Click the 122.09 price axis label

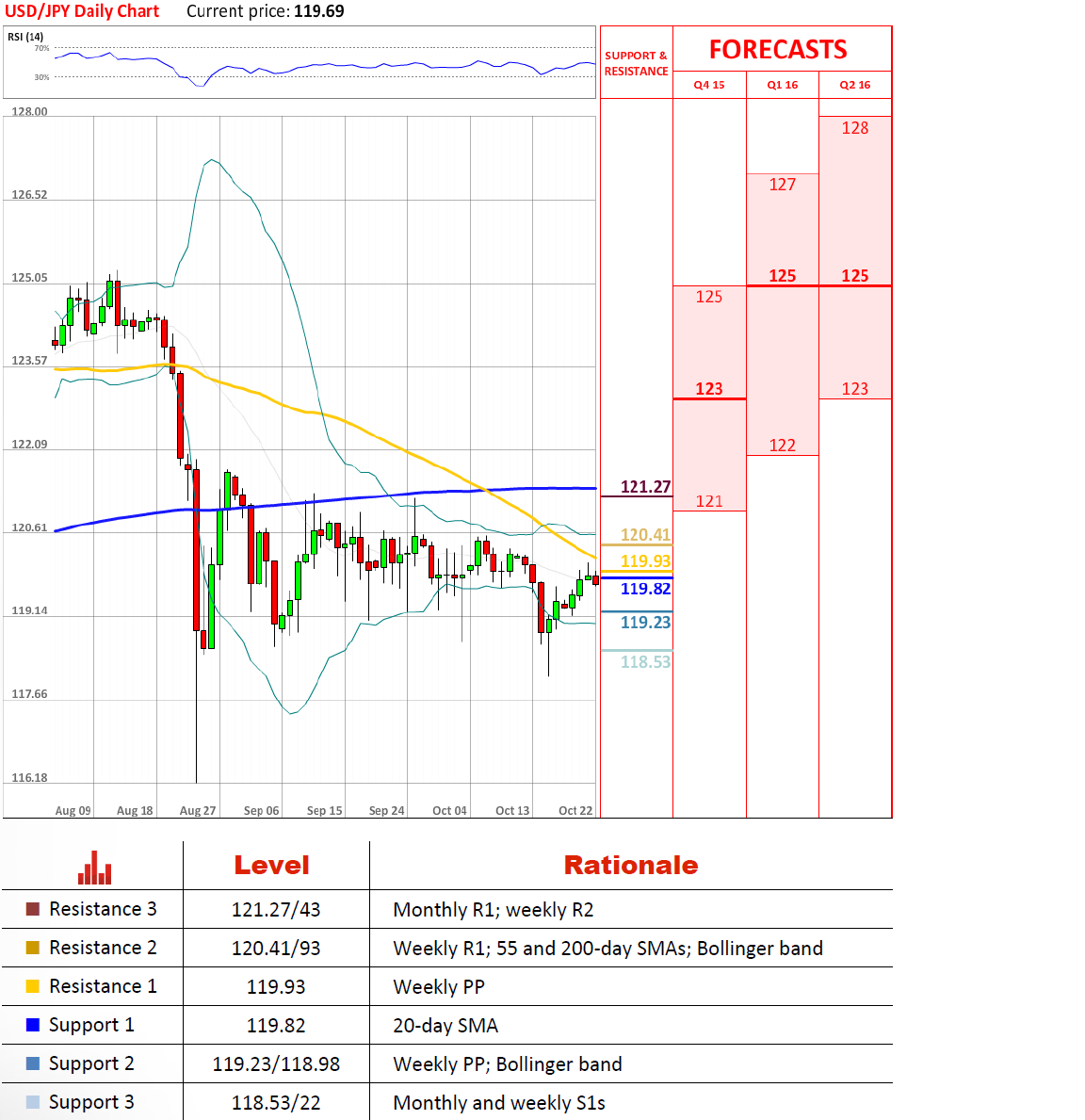(29, 444)
